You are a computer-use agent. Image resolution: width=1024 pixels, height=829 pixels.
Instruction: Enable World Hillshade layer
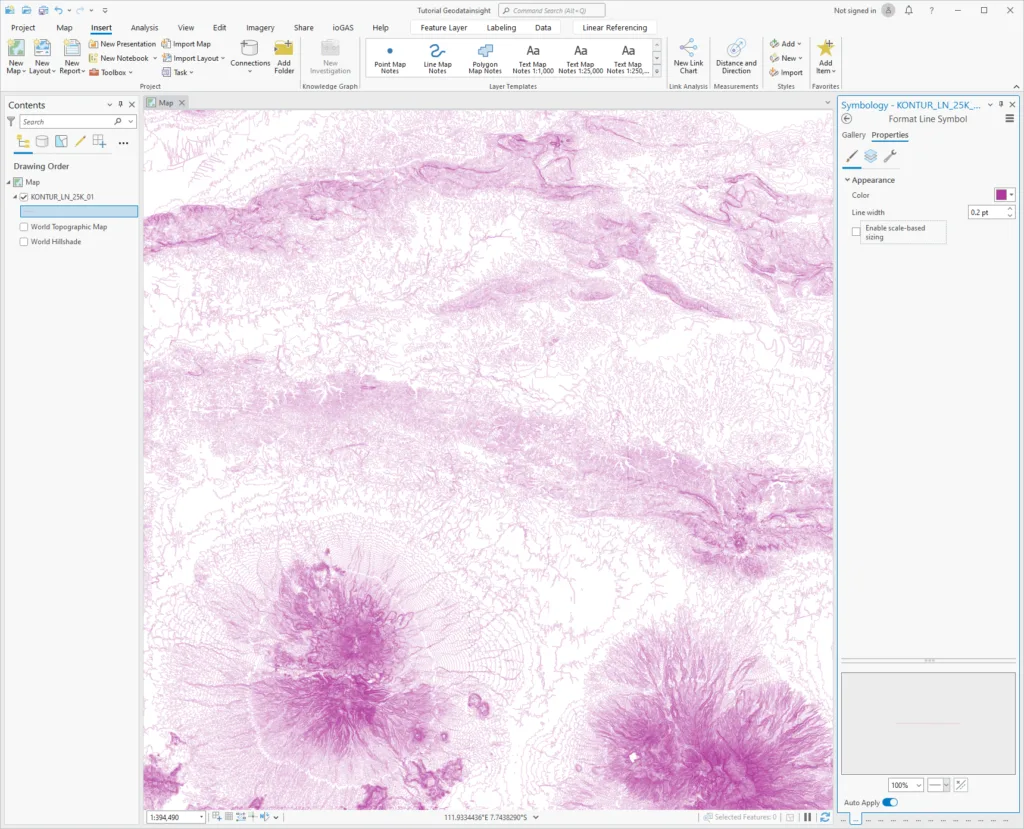[24, 242]
